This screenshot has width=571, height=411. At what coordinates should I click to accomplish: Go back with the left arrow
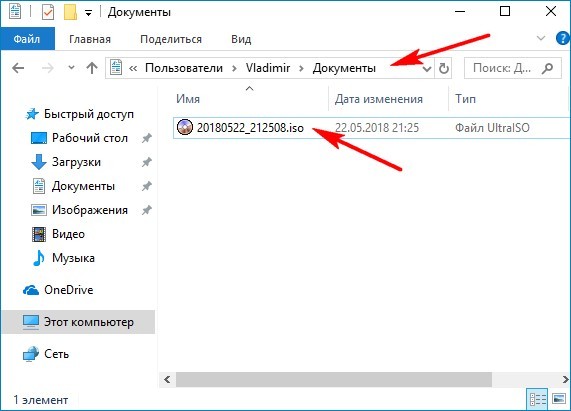(x=18, y=68)
